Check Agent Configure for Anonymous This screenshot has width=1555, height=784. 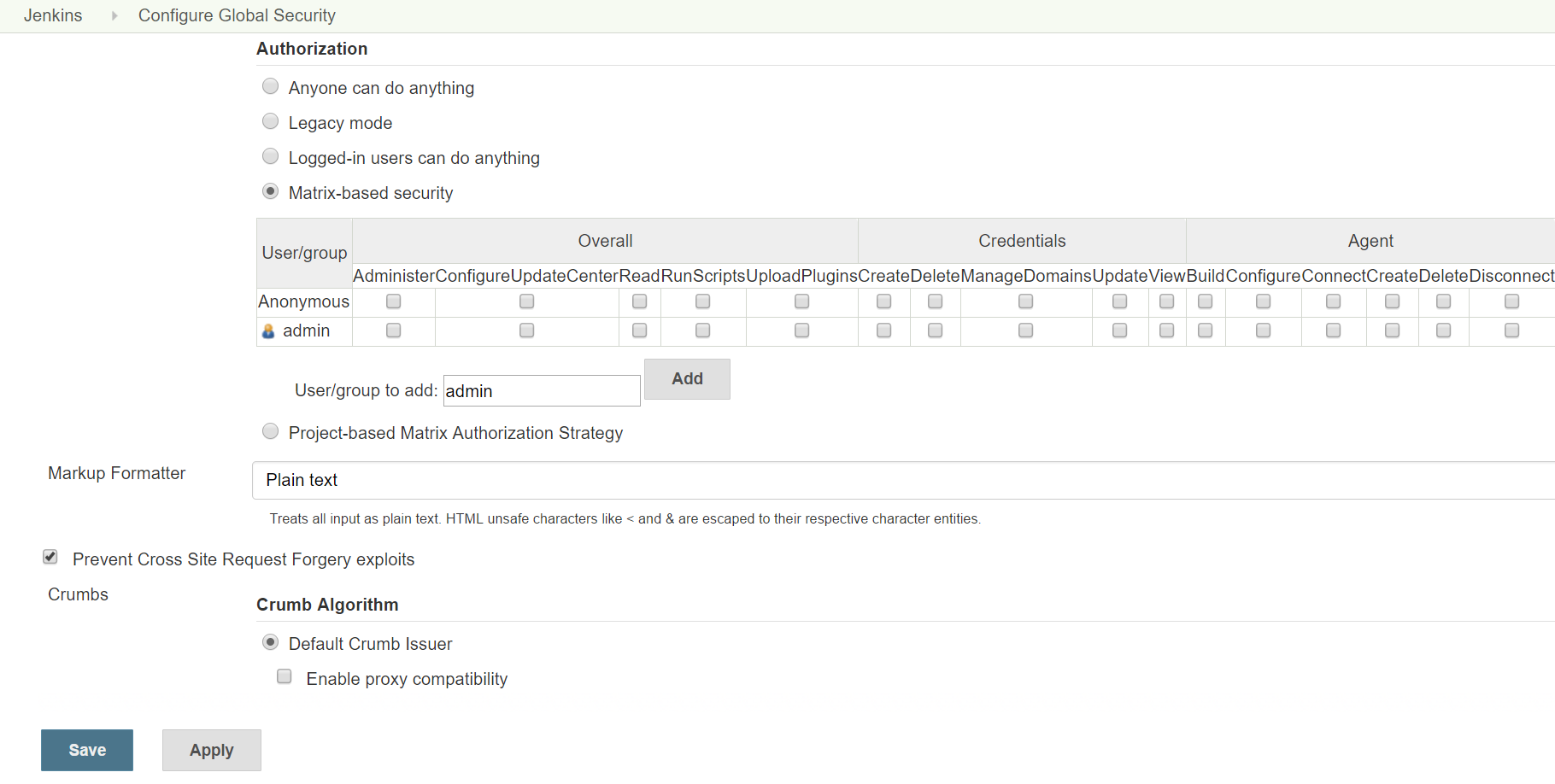[1264, 301]
